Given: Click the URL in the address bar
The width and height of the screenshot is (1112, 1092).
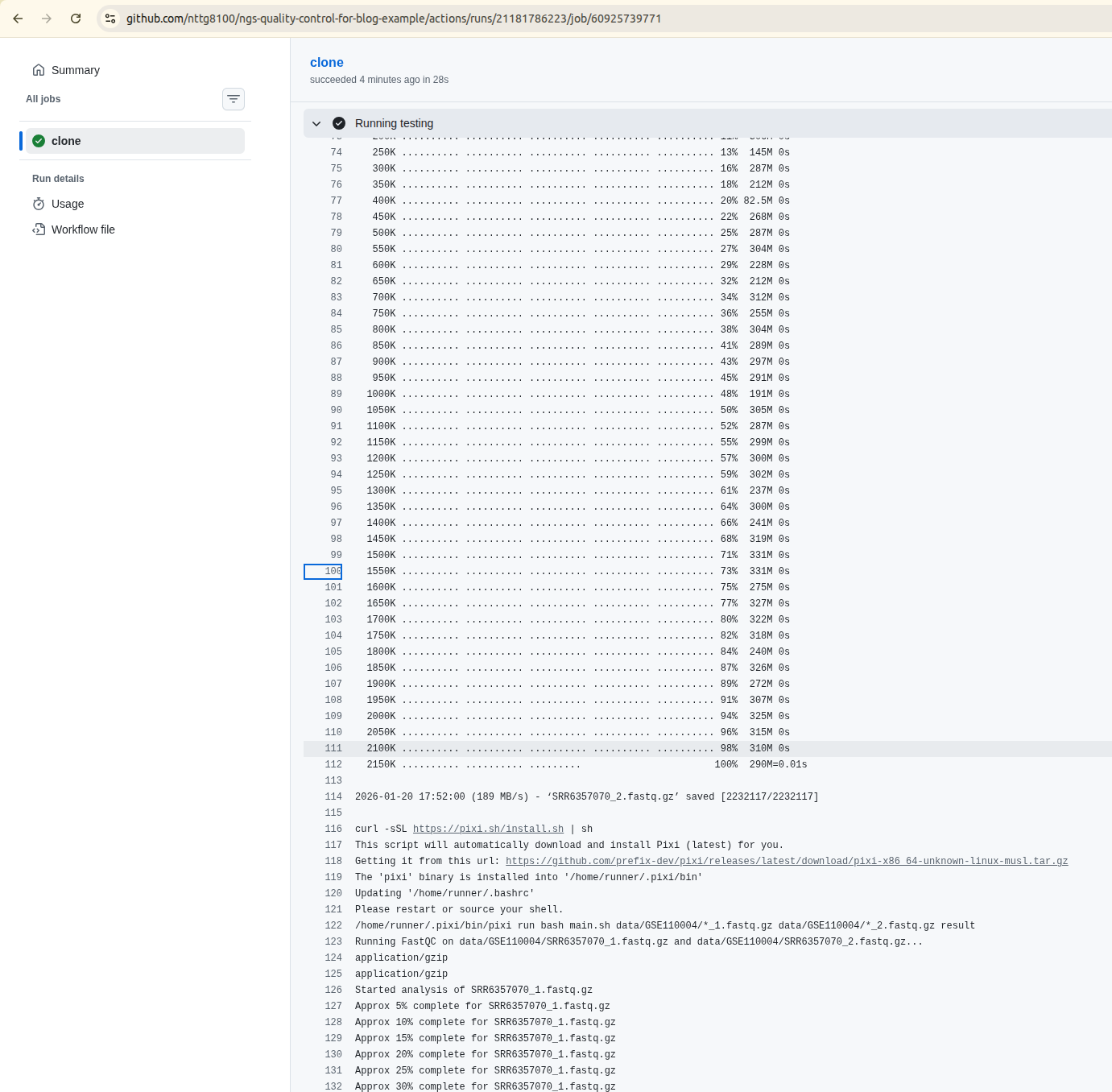Looking at the screenshot, I should click(393, 19).
